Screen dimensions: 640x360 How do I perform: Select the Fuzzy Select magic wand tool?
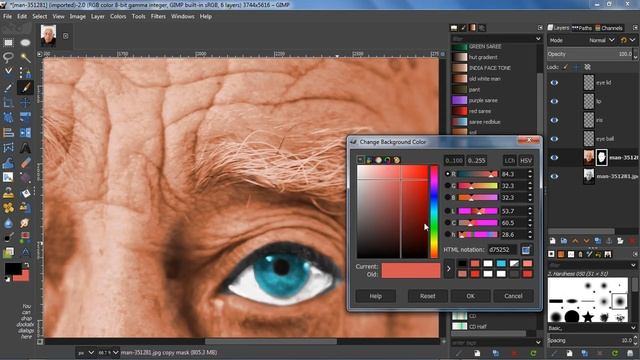point(25,57)
